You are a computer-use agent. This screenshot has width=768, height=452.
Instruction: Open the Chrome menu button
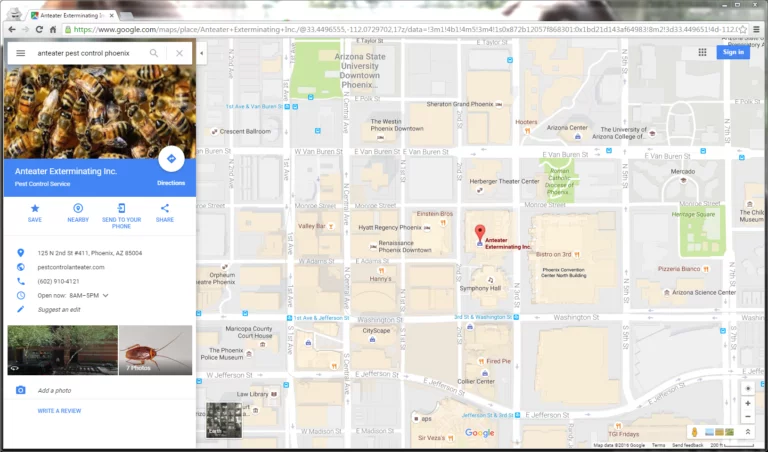757,29
